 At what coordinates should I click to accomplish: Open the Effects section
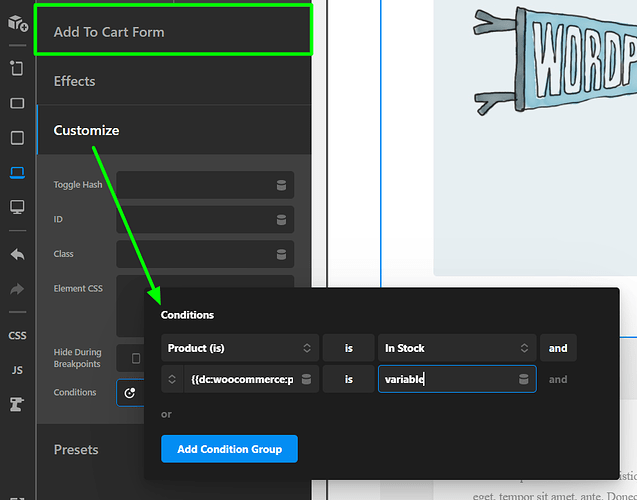pyautogui.click(x=174, y=81)
